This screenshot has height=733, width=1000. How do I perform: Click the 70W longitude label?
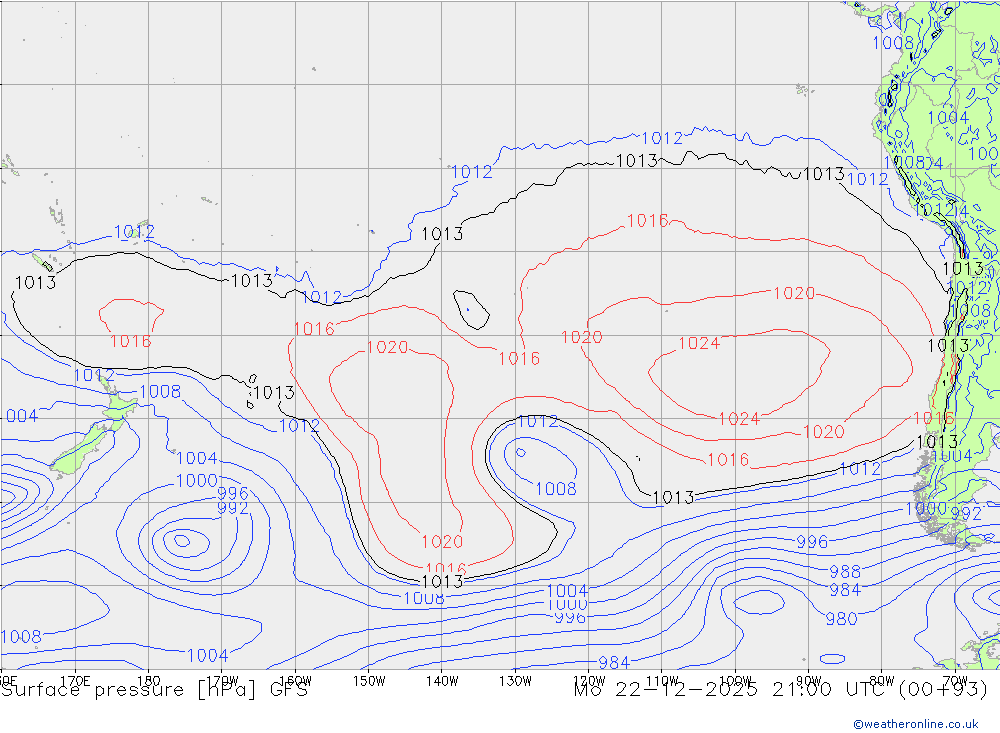click(955, 681)
